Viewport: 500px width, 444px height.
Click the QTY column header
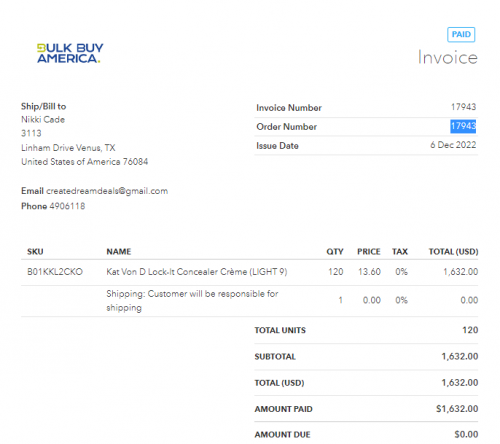[x=335, y=252]
